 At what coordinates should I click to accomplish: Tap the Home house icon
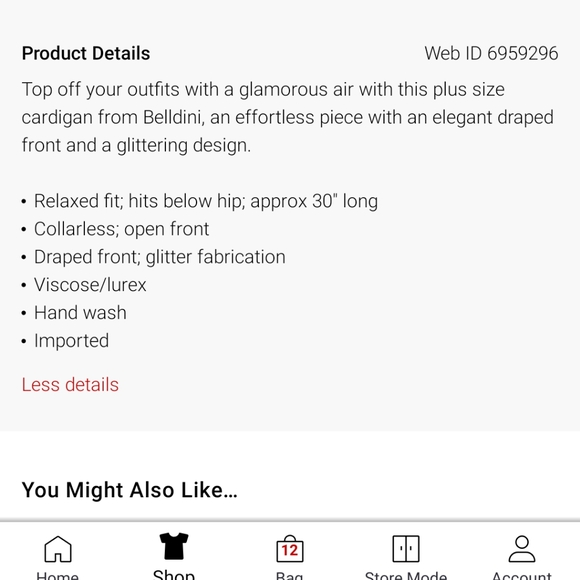click(x=58, y=549)
